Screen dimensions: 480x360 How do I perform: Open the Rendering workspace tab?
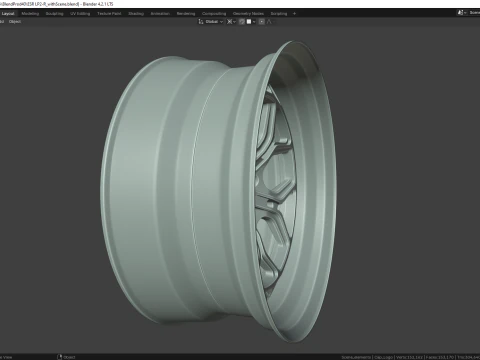(186, 14)
